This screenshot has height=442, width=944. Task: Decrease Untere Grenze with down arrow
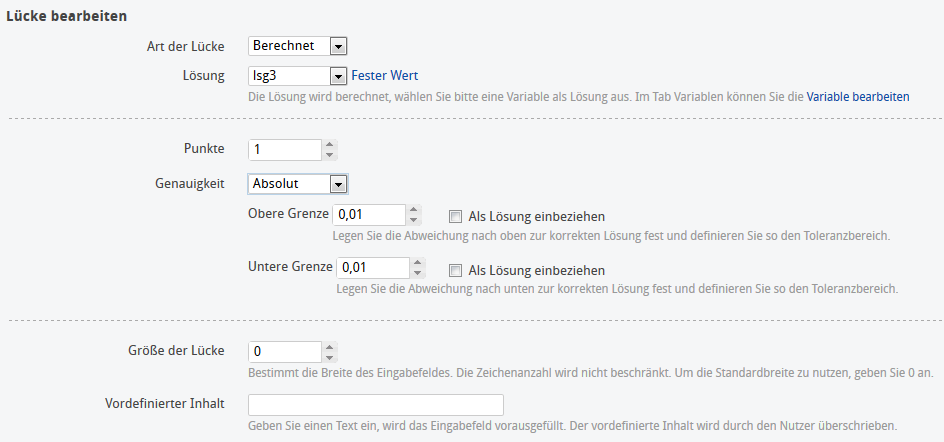tap(418, 274)
